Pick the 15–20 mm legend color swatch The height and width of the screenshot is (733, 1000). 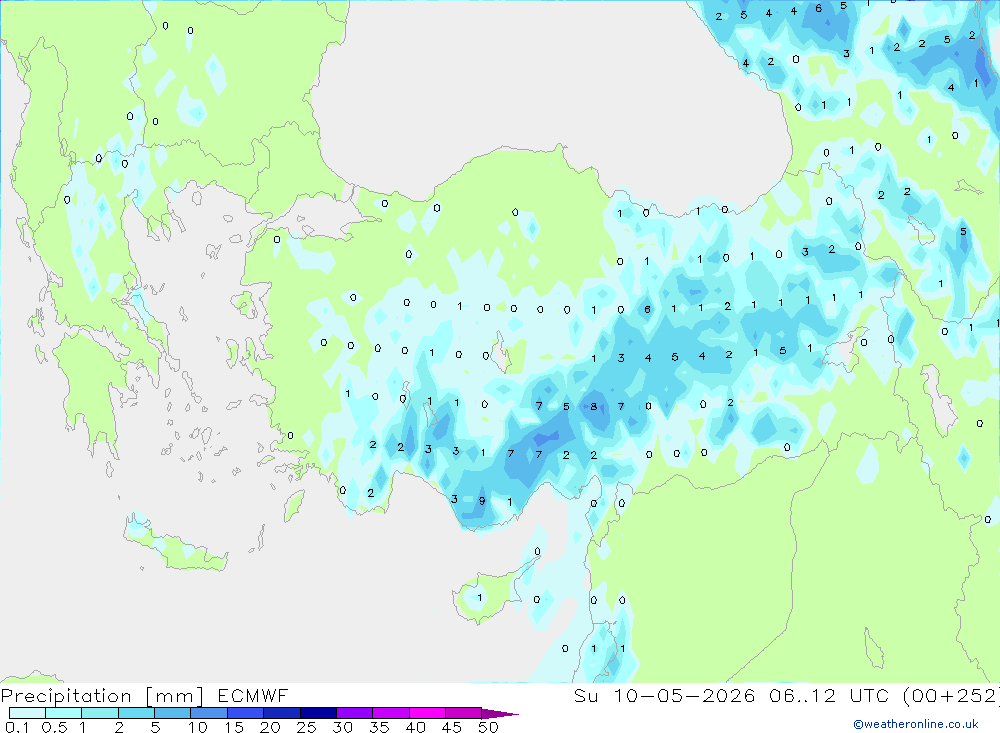click(245, 713)
